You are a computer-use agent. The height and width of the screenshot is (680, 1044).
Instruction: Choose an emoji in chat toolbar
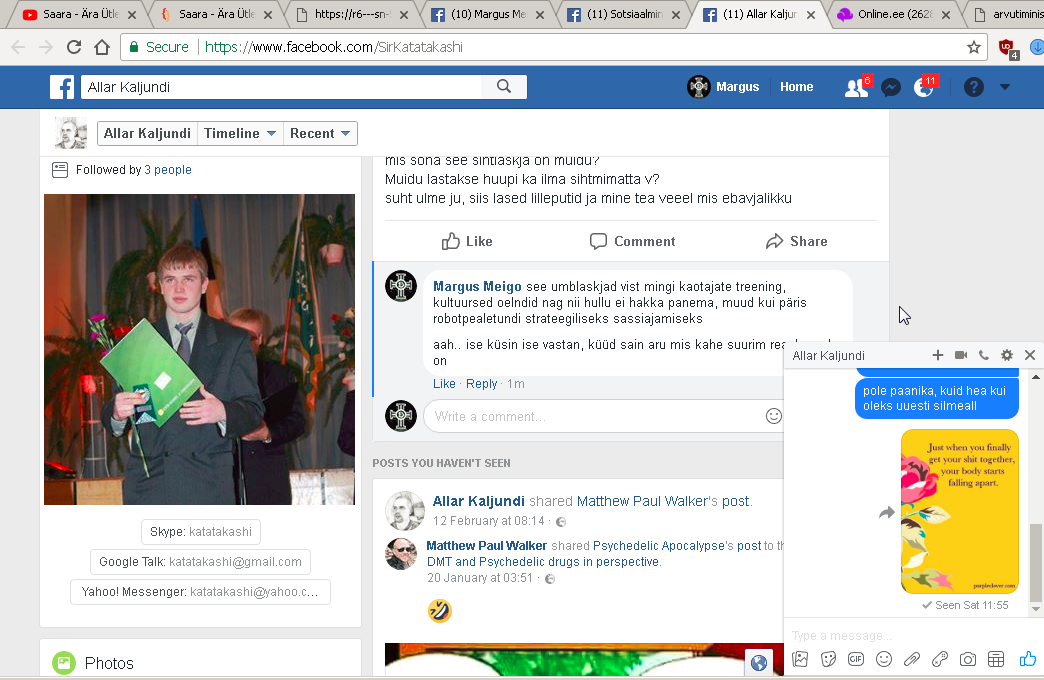[884, 659]
